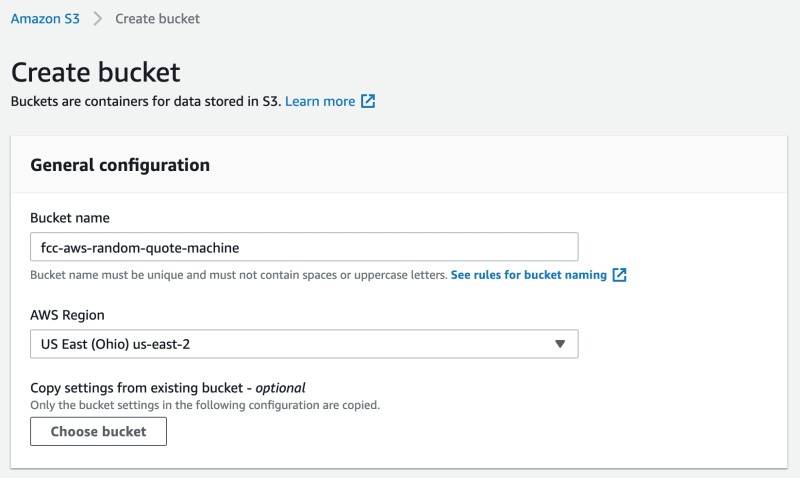The width and height of the screenshot is (800, 478).
Task: Click 'Buckets are containers for data' description
Action: point(146,101)
